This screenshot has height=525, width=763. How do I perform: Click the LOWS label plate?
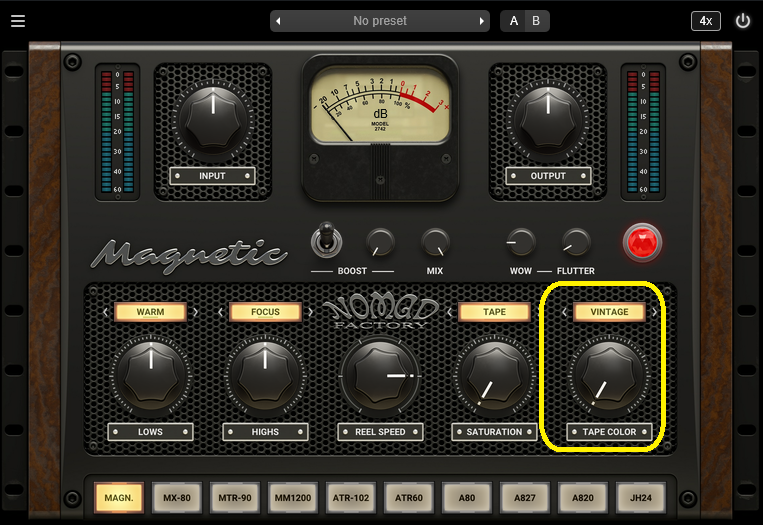pos(150,432)
